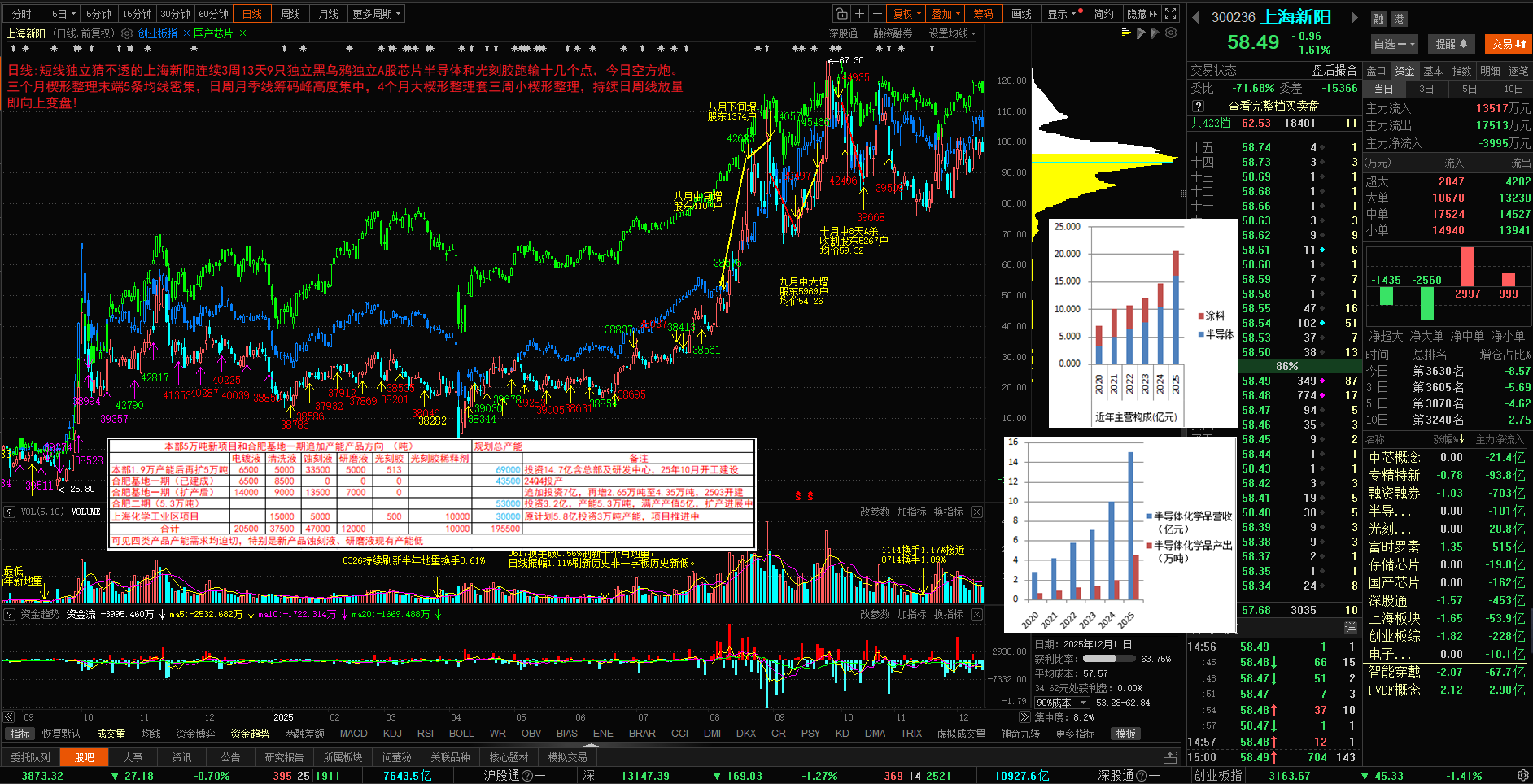Select BOLL indicator
The height and width of the screenshot is (784, 1533).
[461, 734]
